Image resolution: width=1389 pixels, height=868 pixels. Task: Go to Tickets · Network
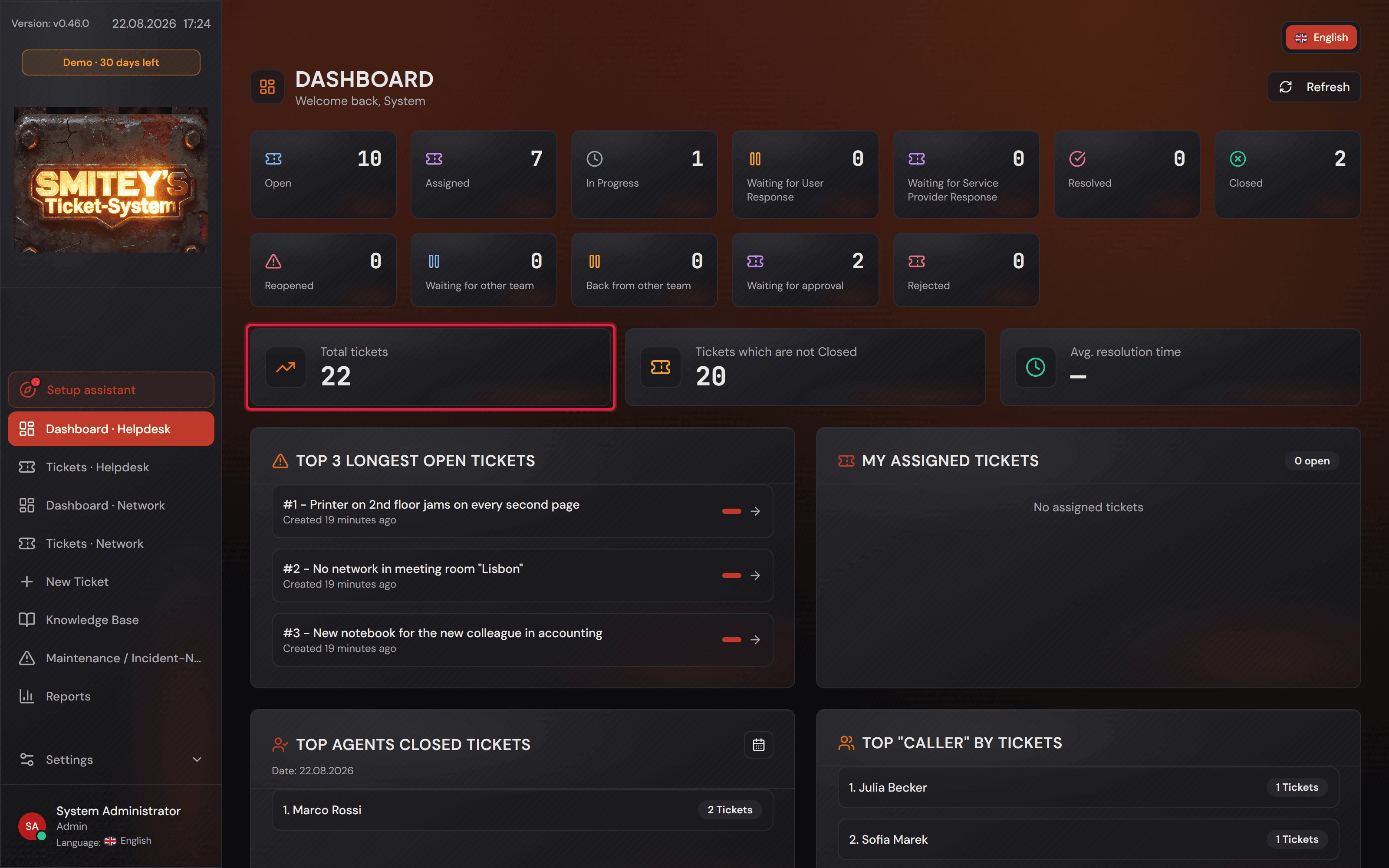111,544
